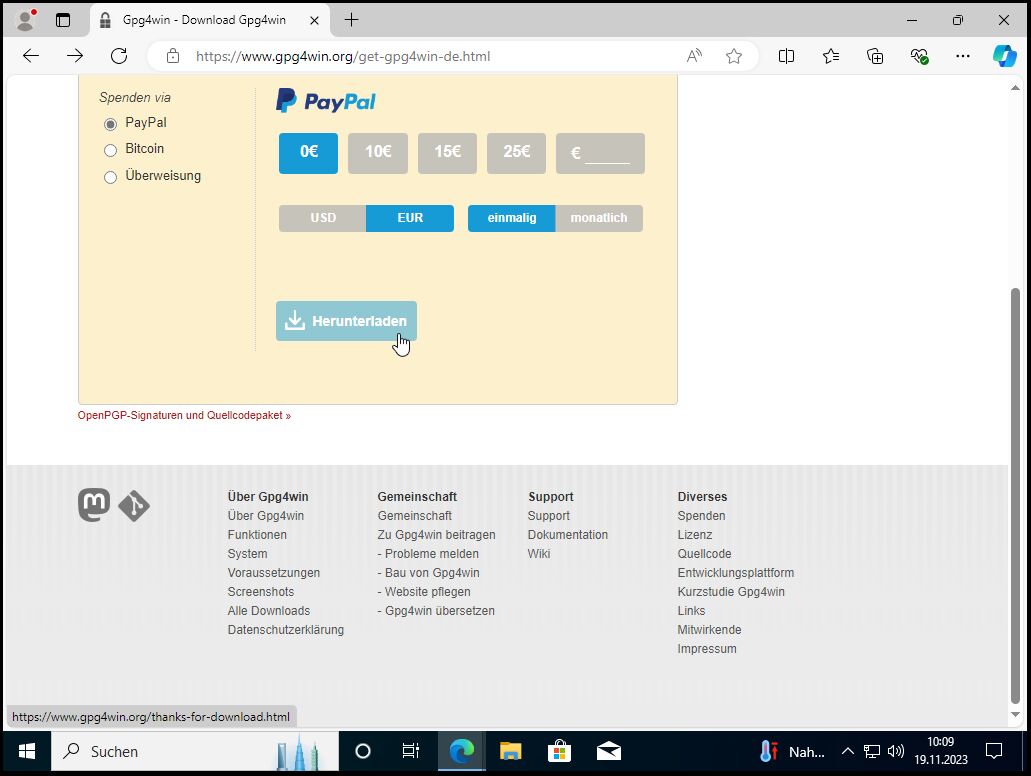Open the split screen icon in toolbar
Image resolution: width=1031 pixels, height=776 pixels.
[787, 56]
